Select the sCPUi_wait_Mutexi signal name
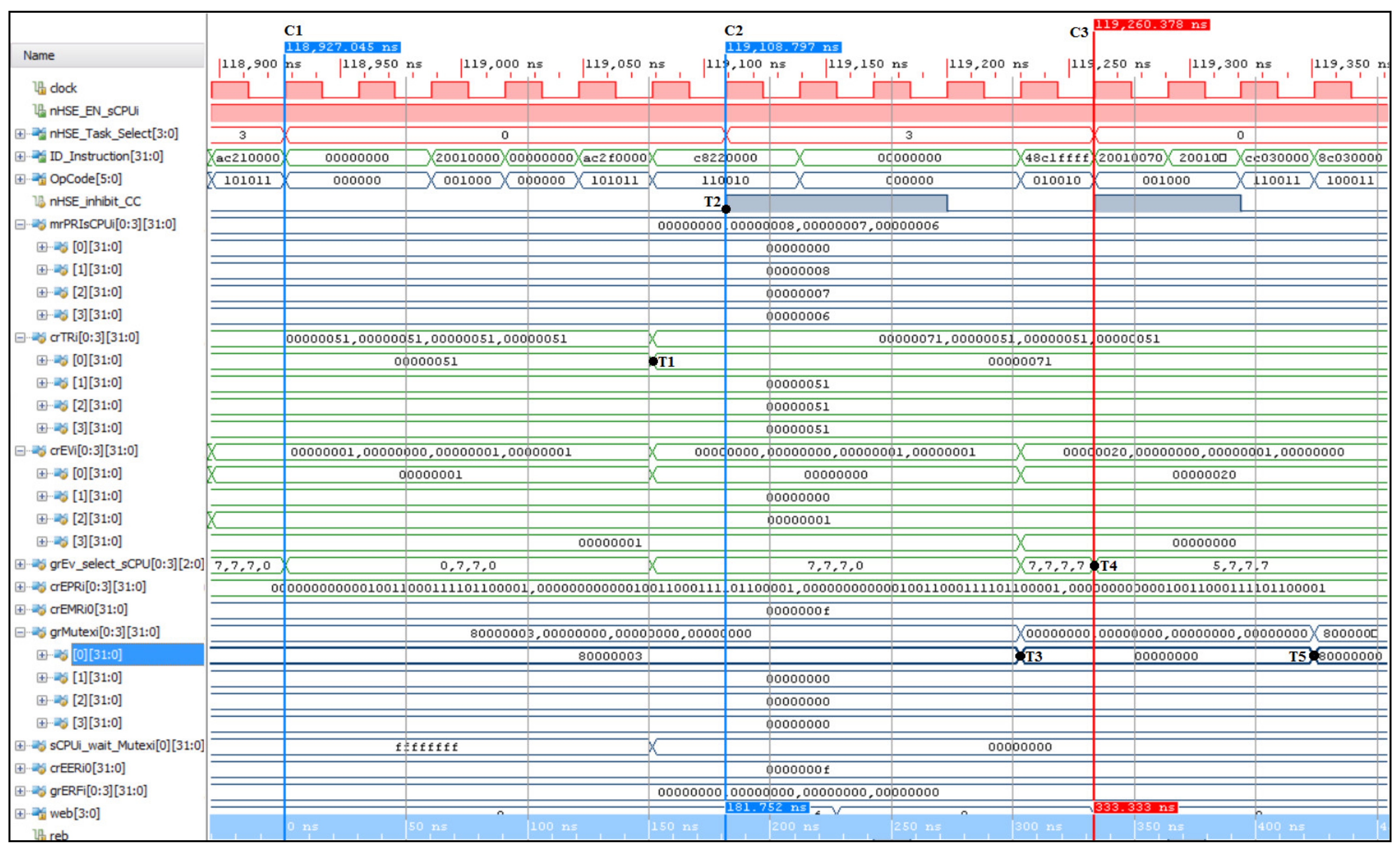Screen dimensions: 1400x851 [126, 745]
